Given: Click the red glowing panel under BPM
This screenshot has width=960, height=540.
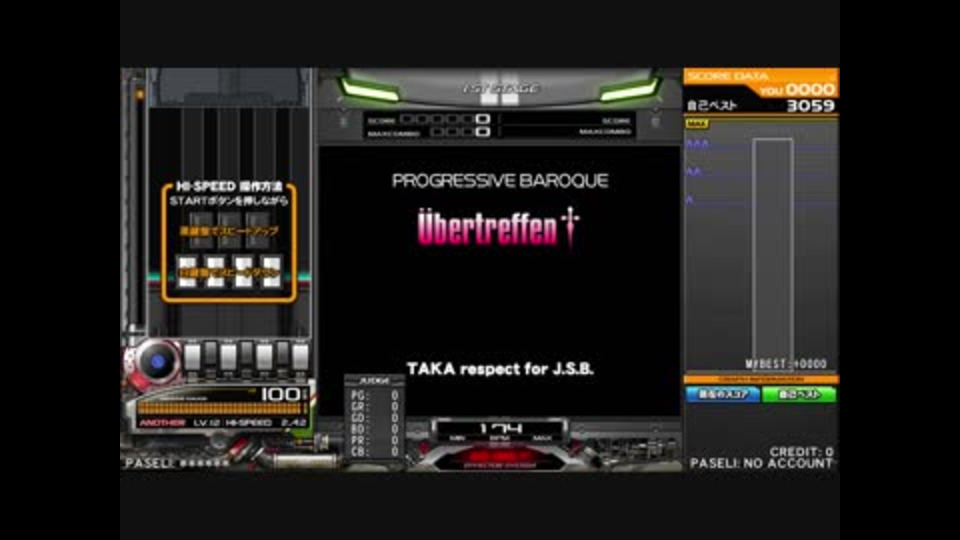Looking at the screenshot, I should click(x=500, y=457).
